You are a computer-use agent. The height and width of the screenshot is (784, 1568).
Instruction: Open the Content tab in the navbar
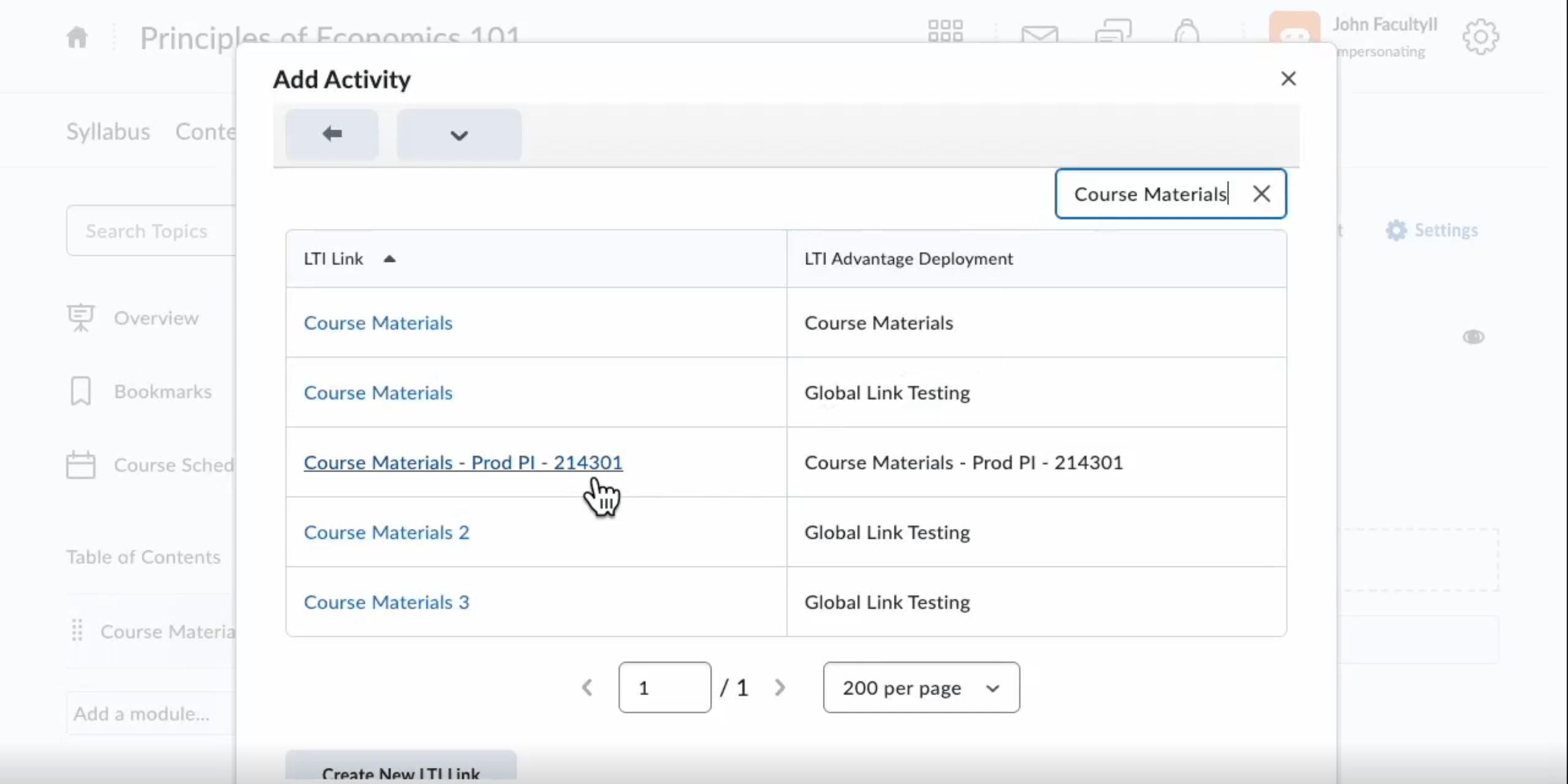[x=205, y=132]
